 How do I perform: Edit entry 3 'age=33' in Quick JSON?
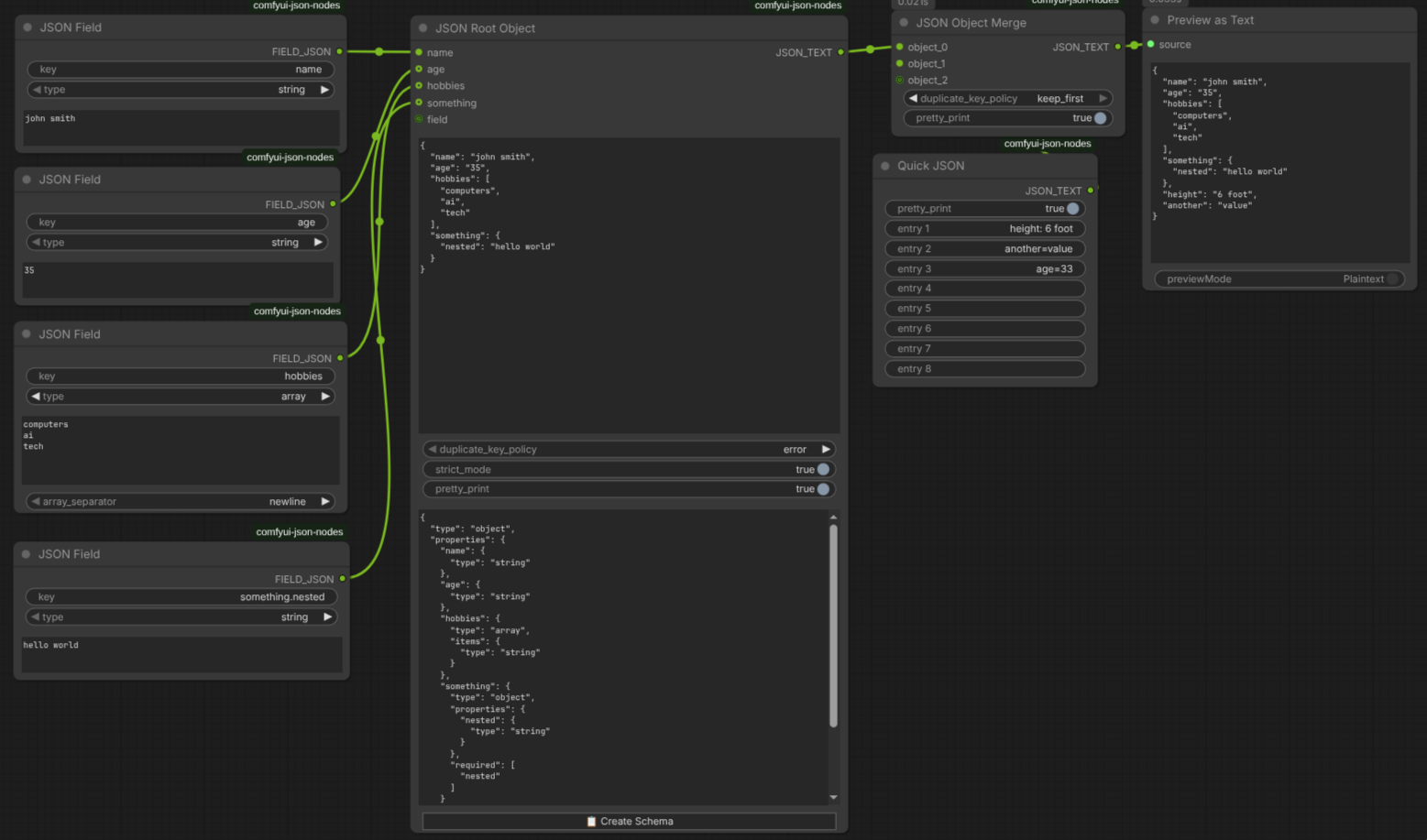[985, 269]
